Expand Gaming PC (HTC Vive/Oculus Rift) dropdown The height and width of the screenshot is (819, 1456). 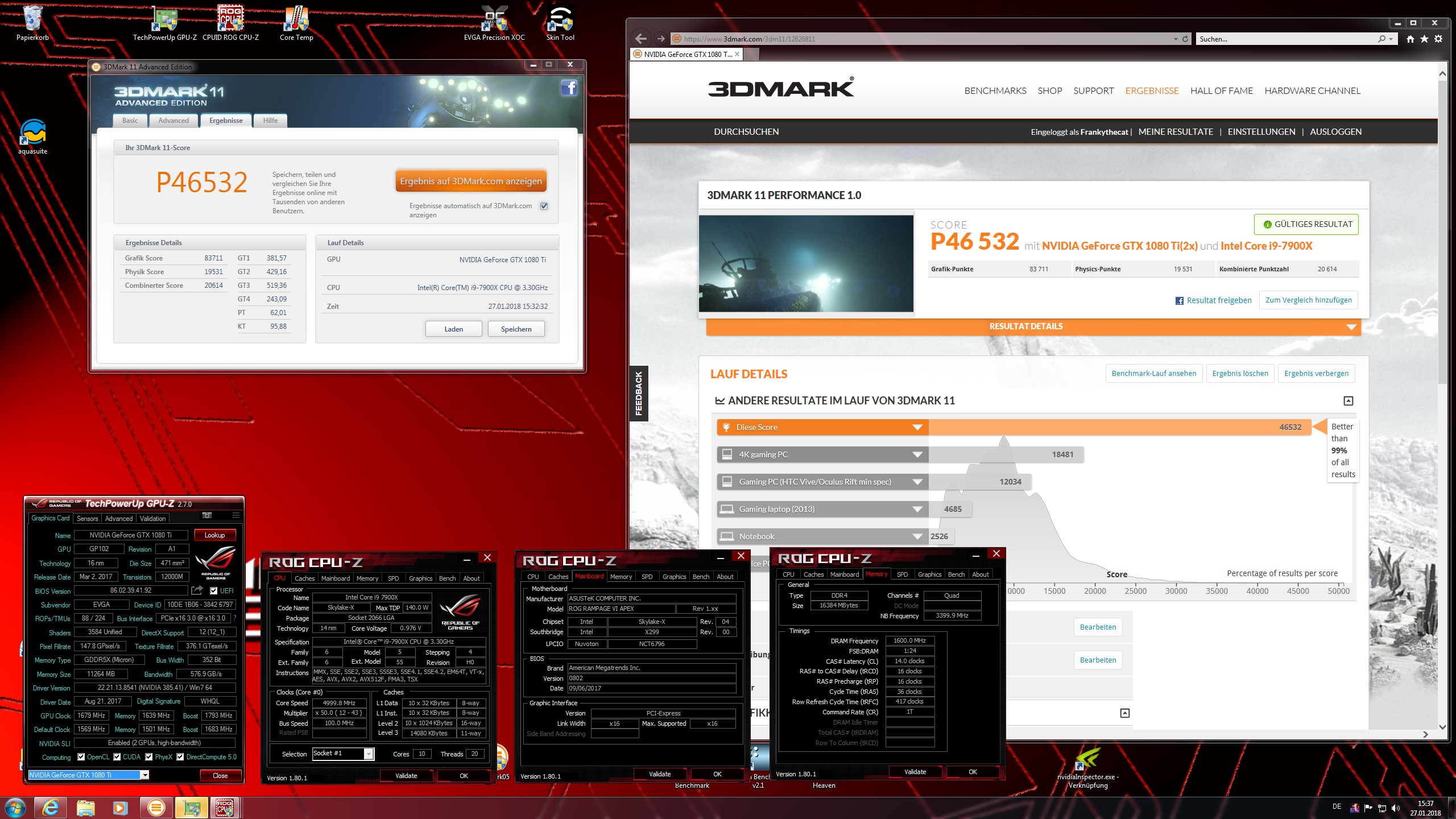[x=917, y=482]
